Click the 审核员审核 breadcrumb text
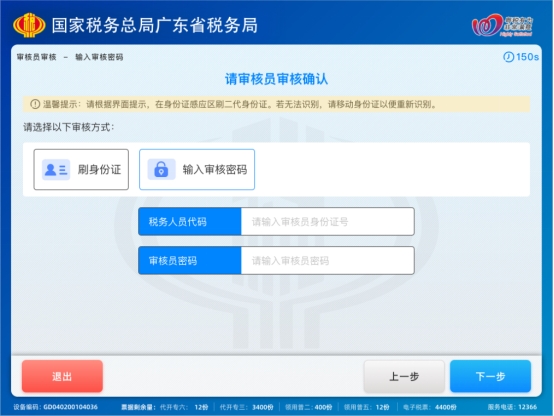The height and width of the screenshot is (416, 554). coord(37,57)
